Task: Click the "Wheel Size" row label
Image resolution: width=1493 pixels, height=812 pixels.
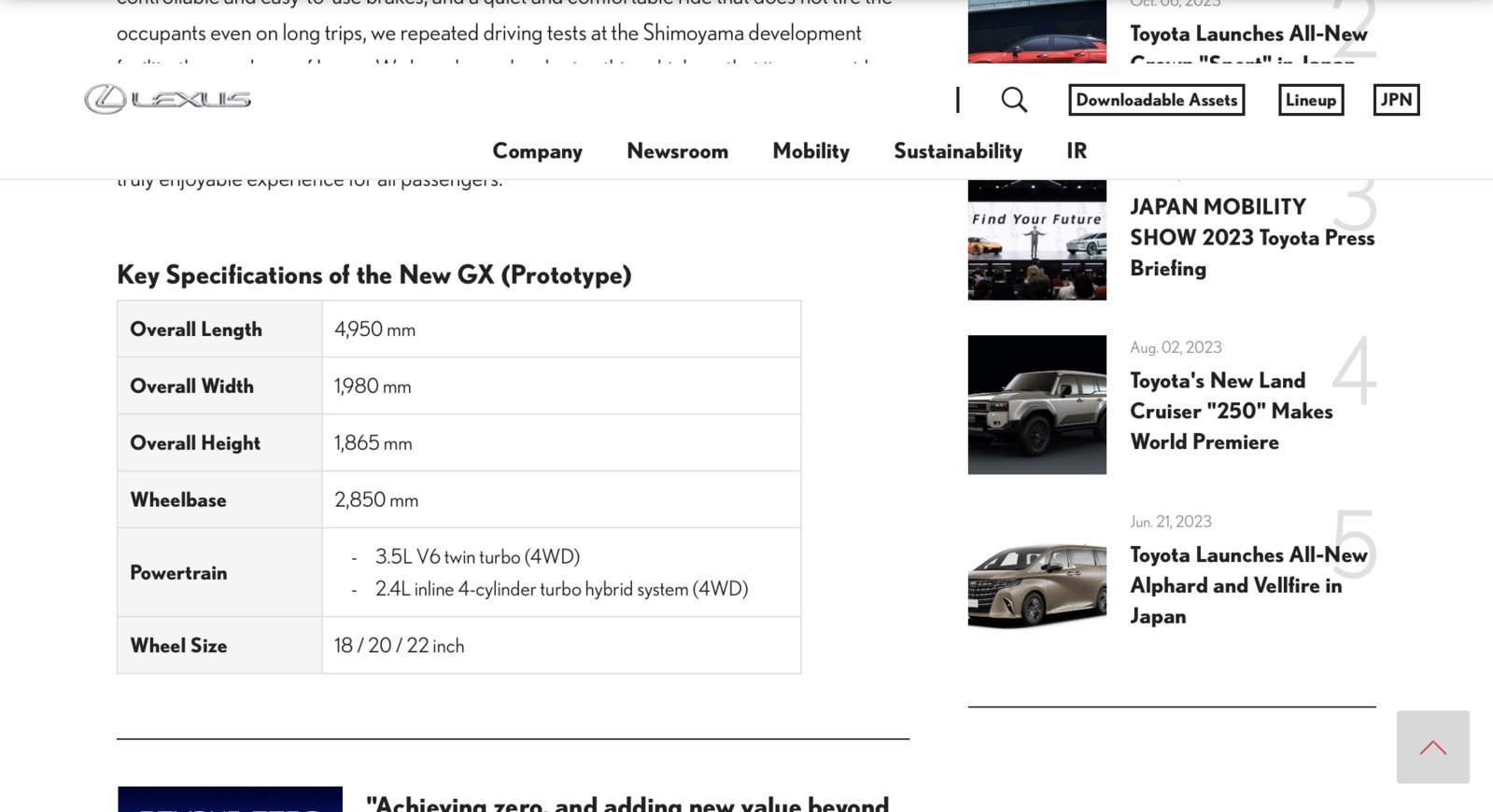Action: [x=178, y=645]
